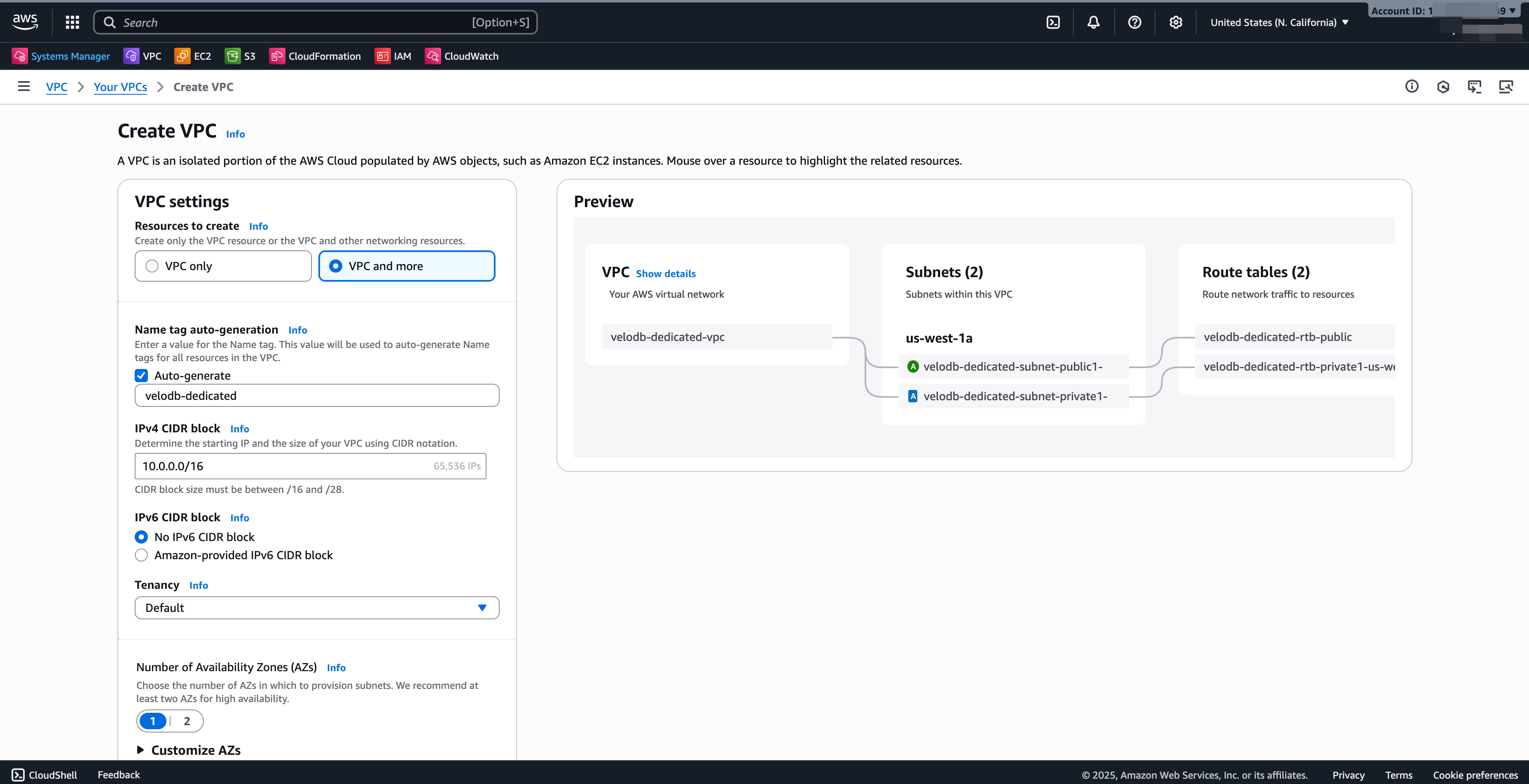1529x784 pixels.
Task: Open the region selector United States (N. California)
Action: pyautogui.click(x=1279, y=22)
